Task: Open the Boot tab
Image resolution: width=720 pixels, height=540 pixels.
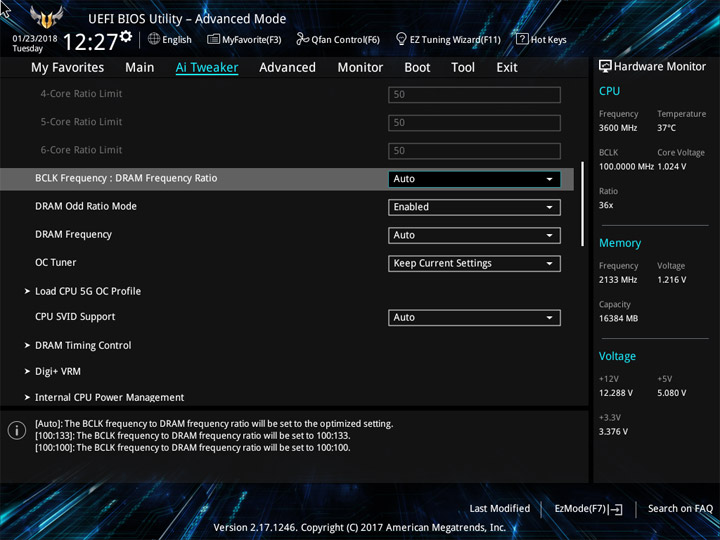Action: 417,68
